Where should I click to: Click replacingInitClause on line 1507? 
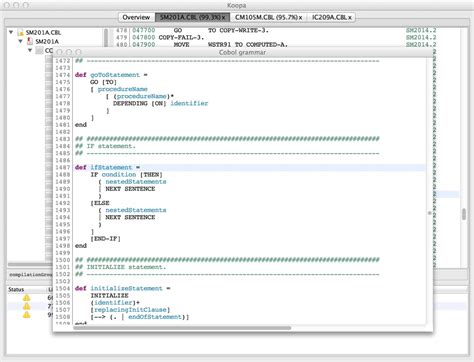[x=130, y=310]
